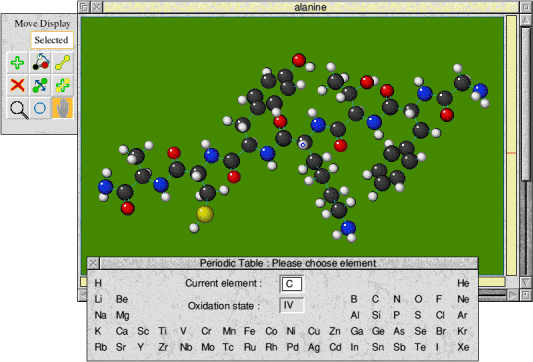The image size is (533, 362).
Task: Choose element Mo in periodic table
Action: click(x=208, y=347)
